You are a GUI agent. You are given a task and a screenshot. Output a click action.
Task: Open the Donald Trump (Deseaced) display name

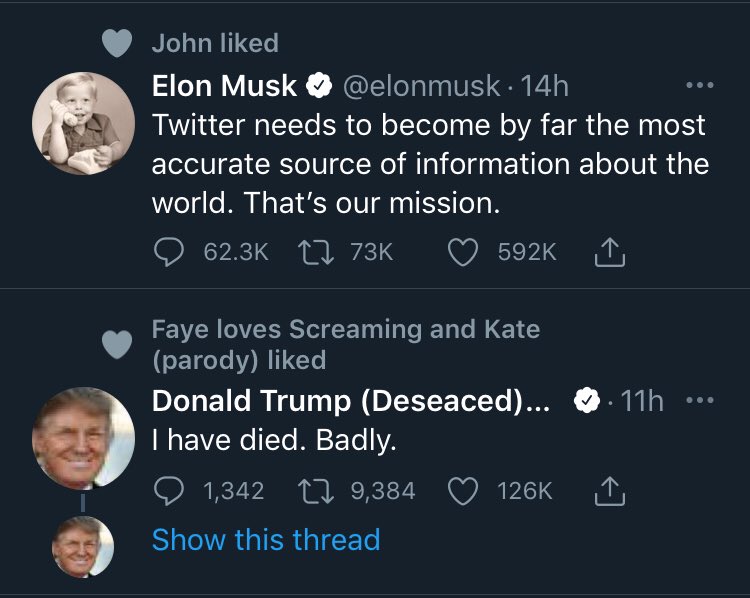[x=350, y=401]
